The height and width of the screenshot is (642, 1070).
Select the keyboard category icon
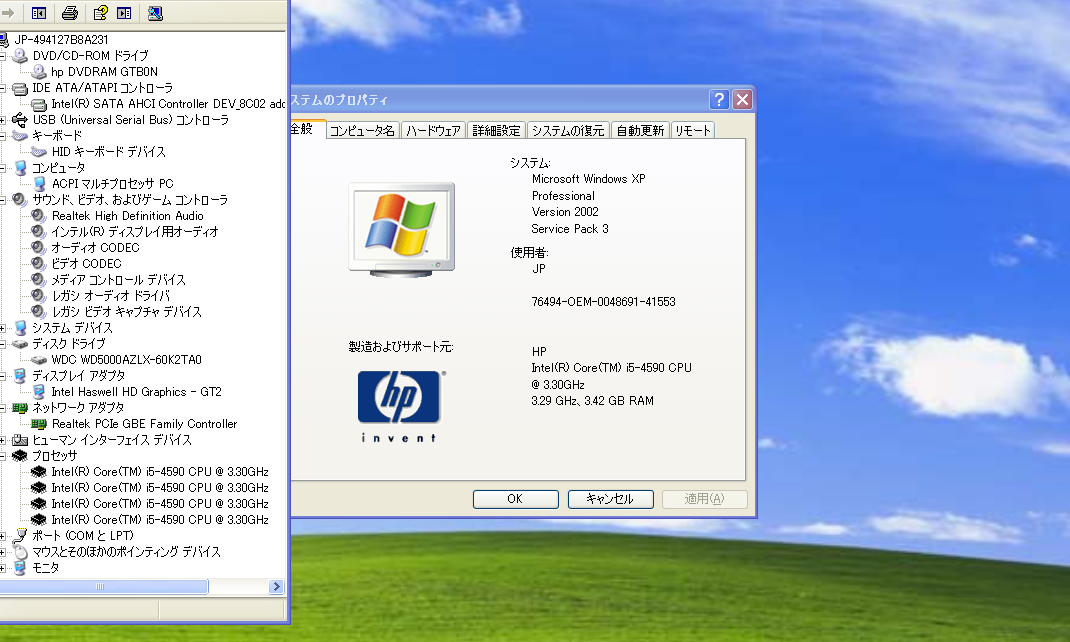[20, 136]
